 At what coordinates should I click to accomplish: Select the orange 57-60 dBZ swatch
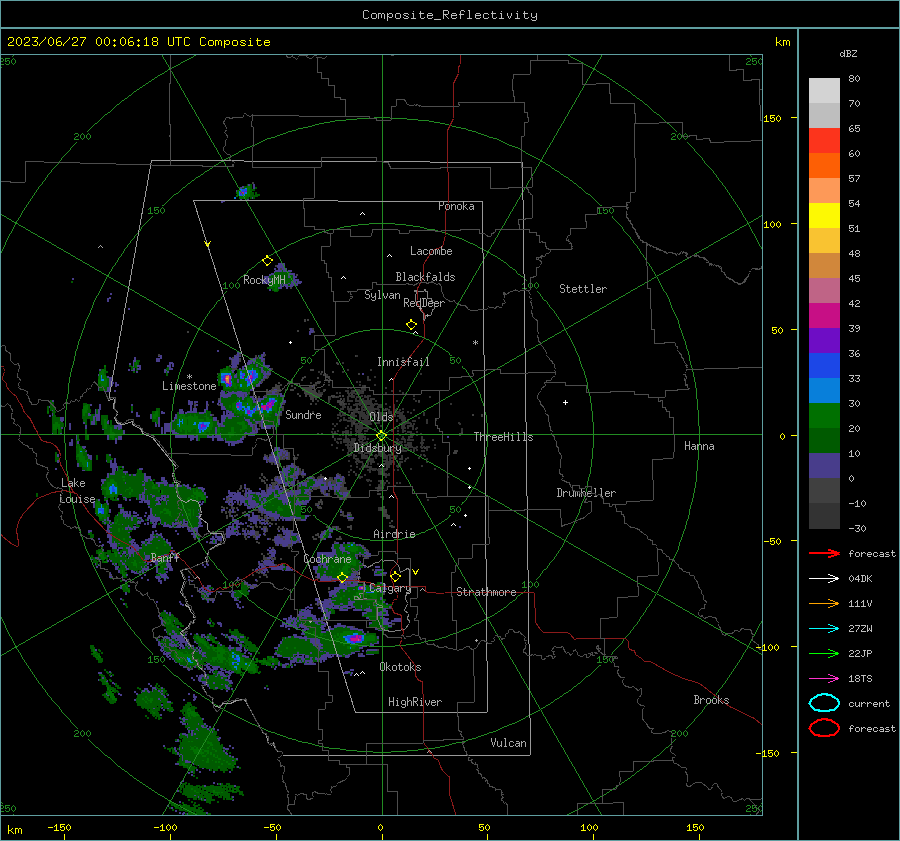click(824, 166)
